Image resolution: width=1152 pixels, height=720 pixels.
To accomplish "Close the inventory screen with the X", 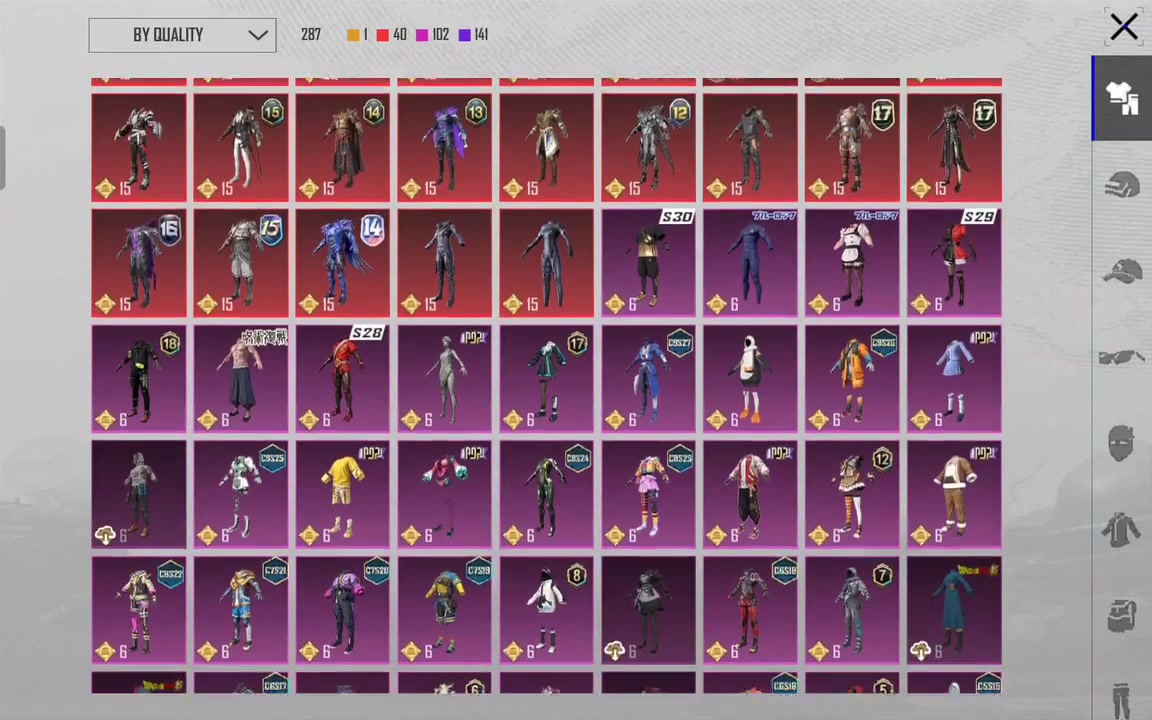I will 1123,27.
